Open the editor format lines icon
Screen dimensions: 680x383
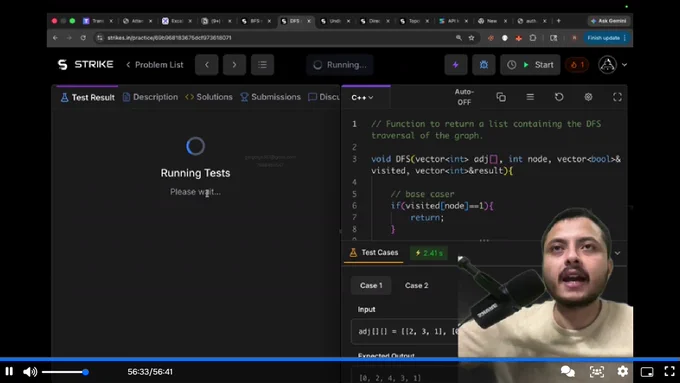coord(530,97)
